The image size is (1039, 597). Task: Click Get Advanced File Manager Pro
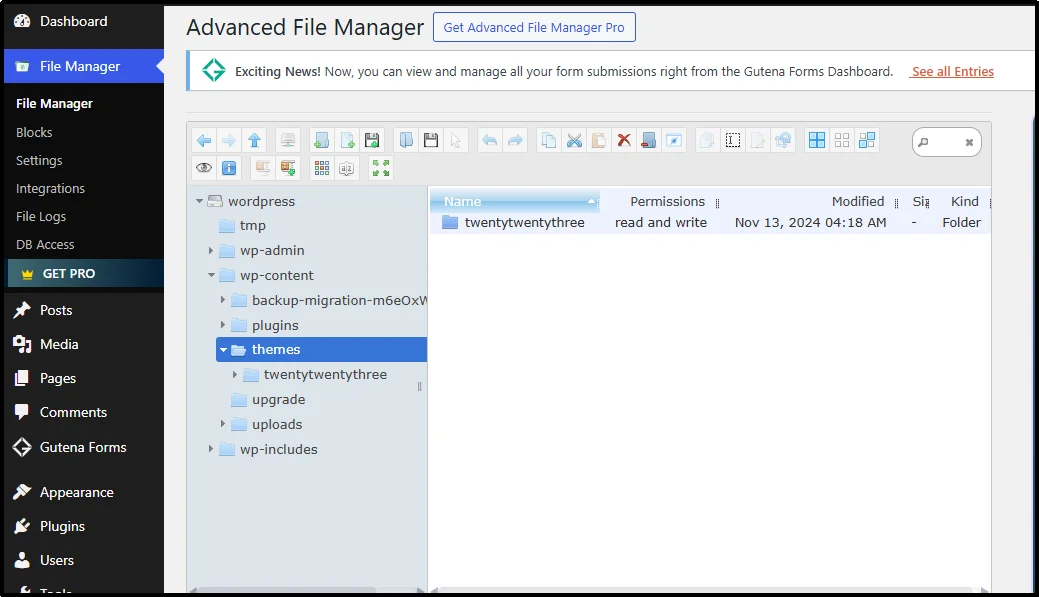point(533,27)
